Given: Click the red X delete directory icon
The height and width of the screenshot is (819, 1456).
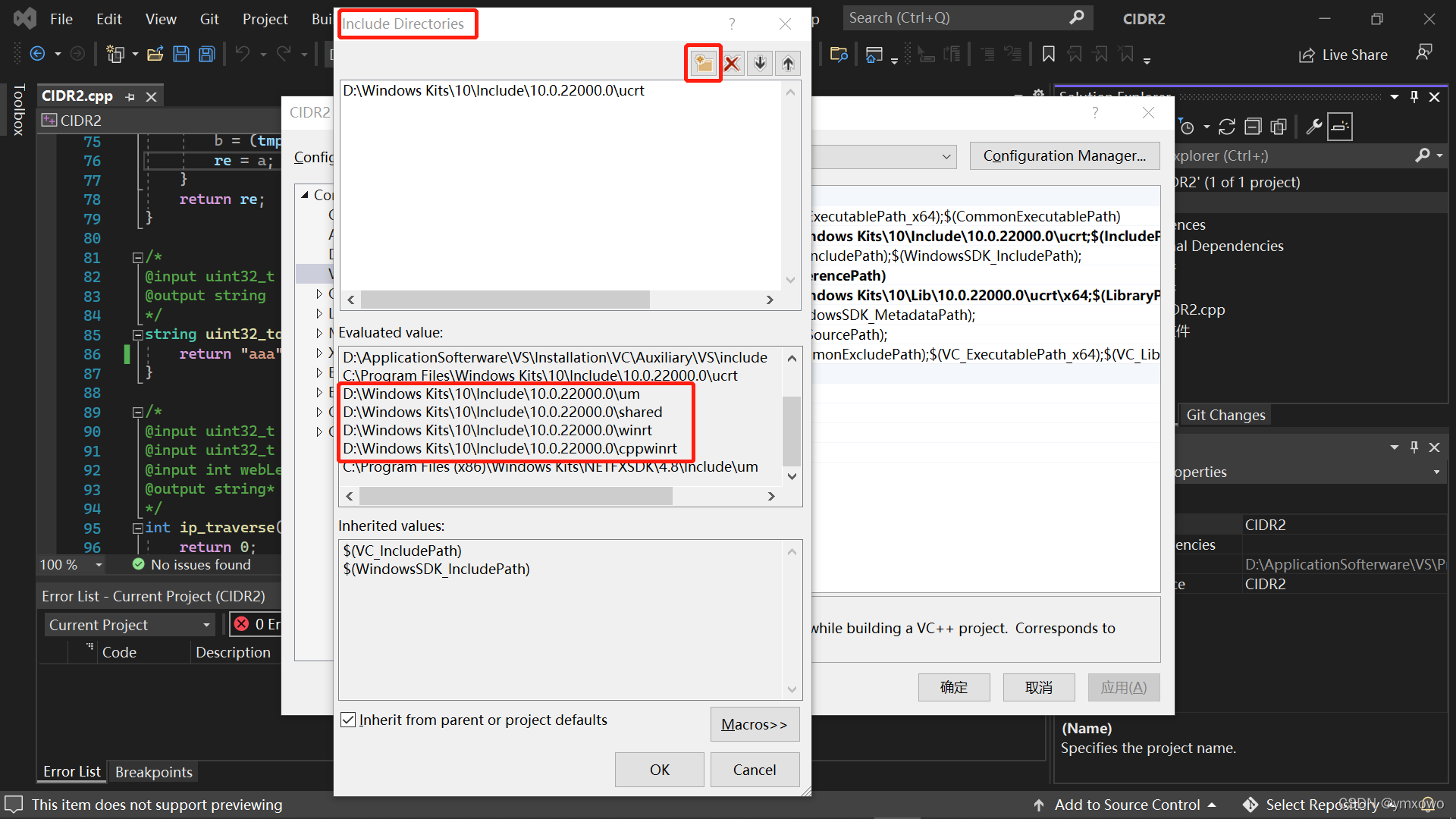Looking at the screenshot, I should pyautogui.click(x=732, y=63).
